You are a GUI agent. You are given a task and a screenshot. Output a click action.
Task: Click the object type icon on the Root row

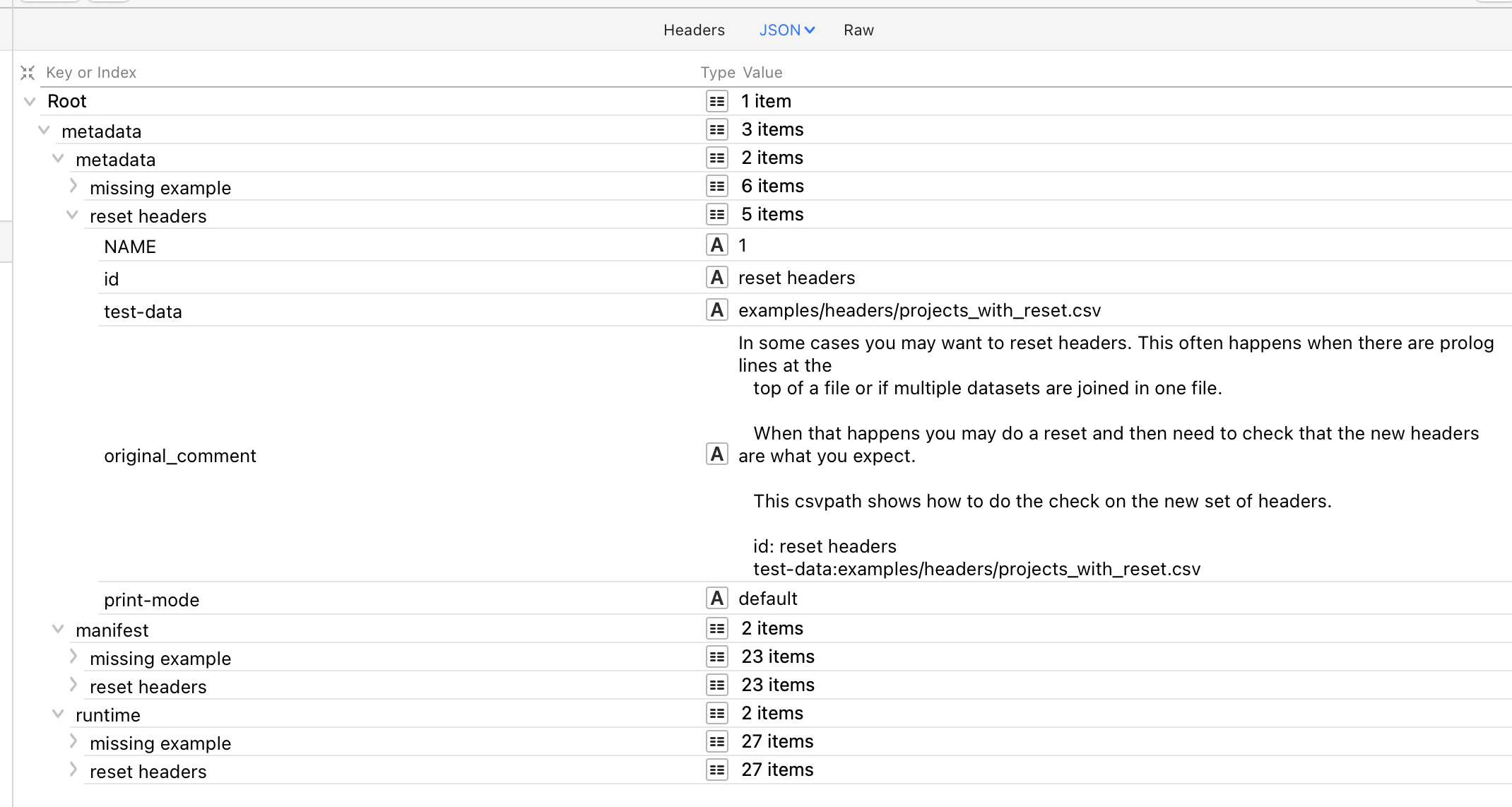point(716,101)
